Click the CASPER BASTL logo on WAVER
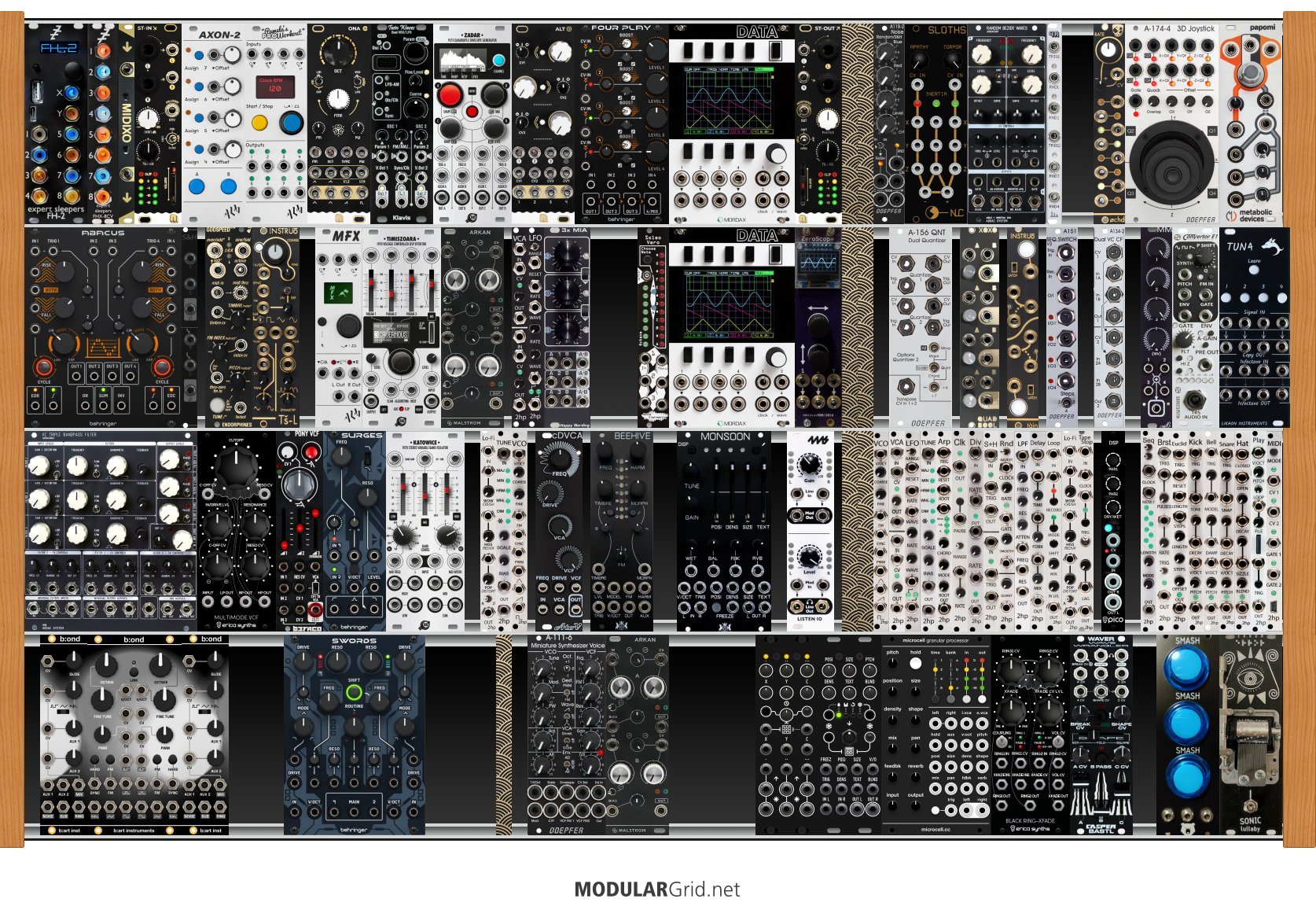1316x906 pixels. pyautogui.click(x=1101, y=828)
